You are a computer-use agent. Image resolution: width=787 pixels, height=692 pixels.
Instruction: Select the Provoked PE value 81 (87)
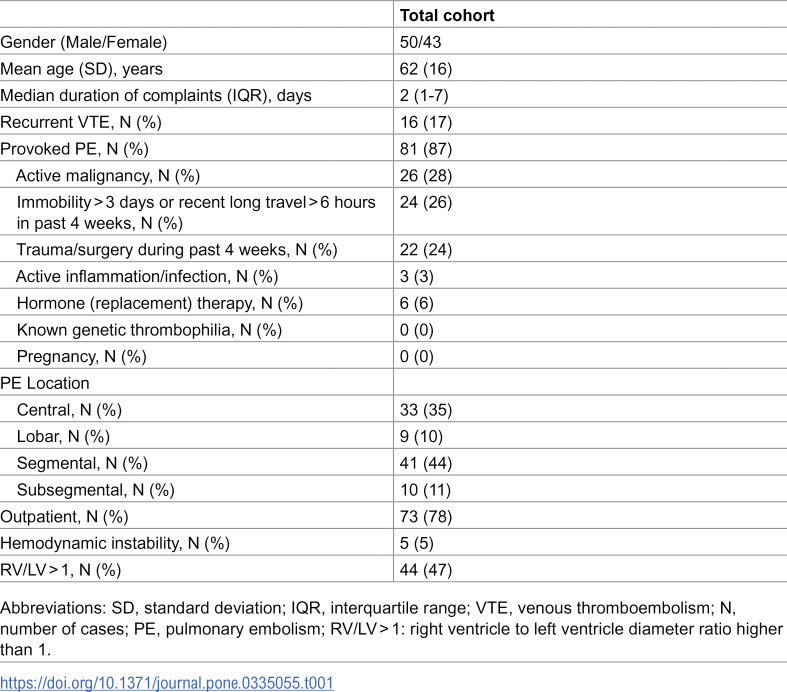point(426,149)
